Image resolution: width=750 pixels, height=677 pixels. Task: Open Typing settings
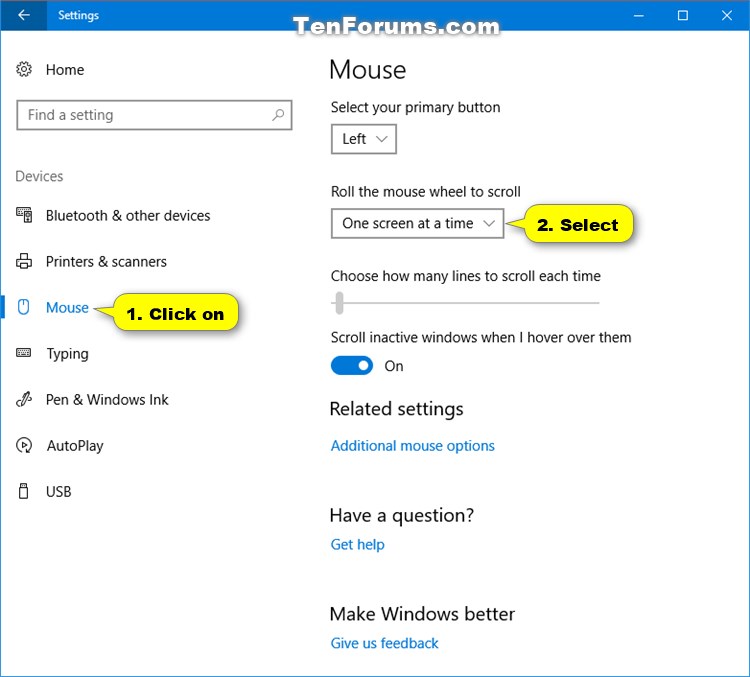click(x=67, y=354)
